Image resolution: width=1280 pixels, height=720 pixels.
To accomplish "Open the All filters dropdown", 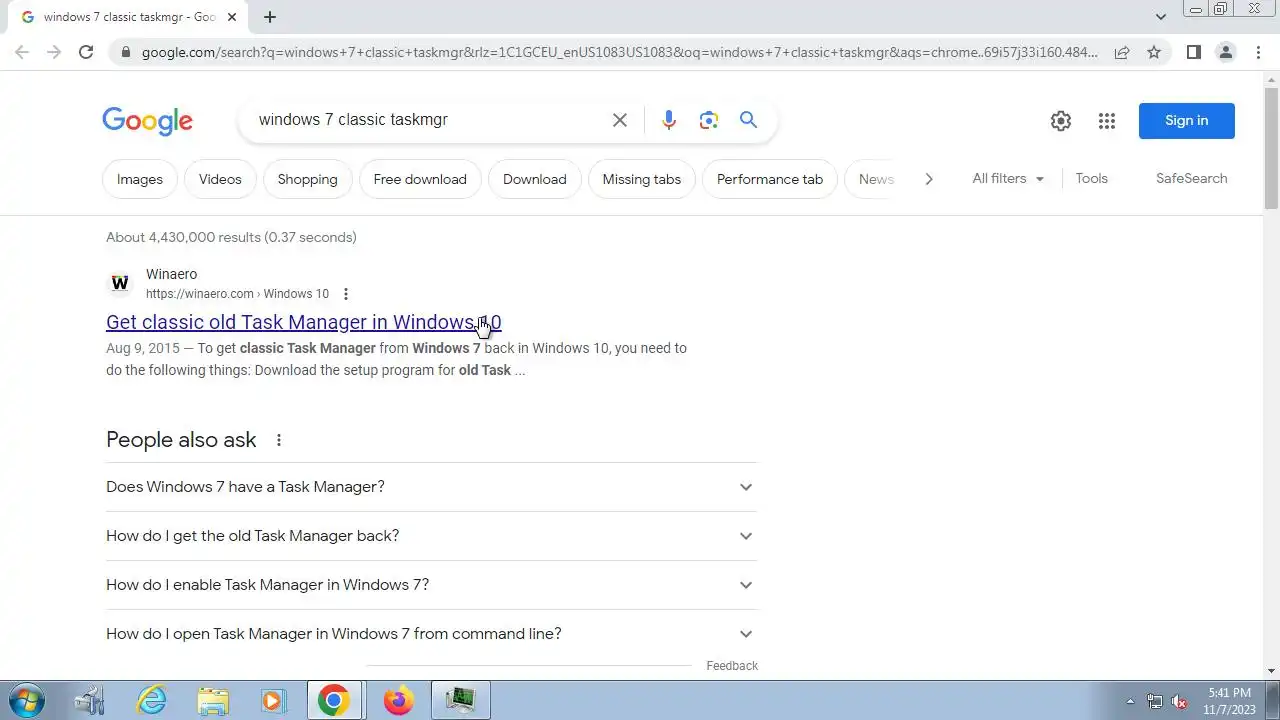I will pyautogui.click(x=1008, y=178).
